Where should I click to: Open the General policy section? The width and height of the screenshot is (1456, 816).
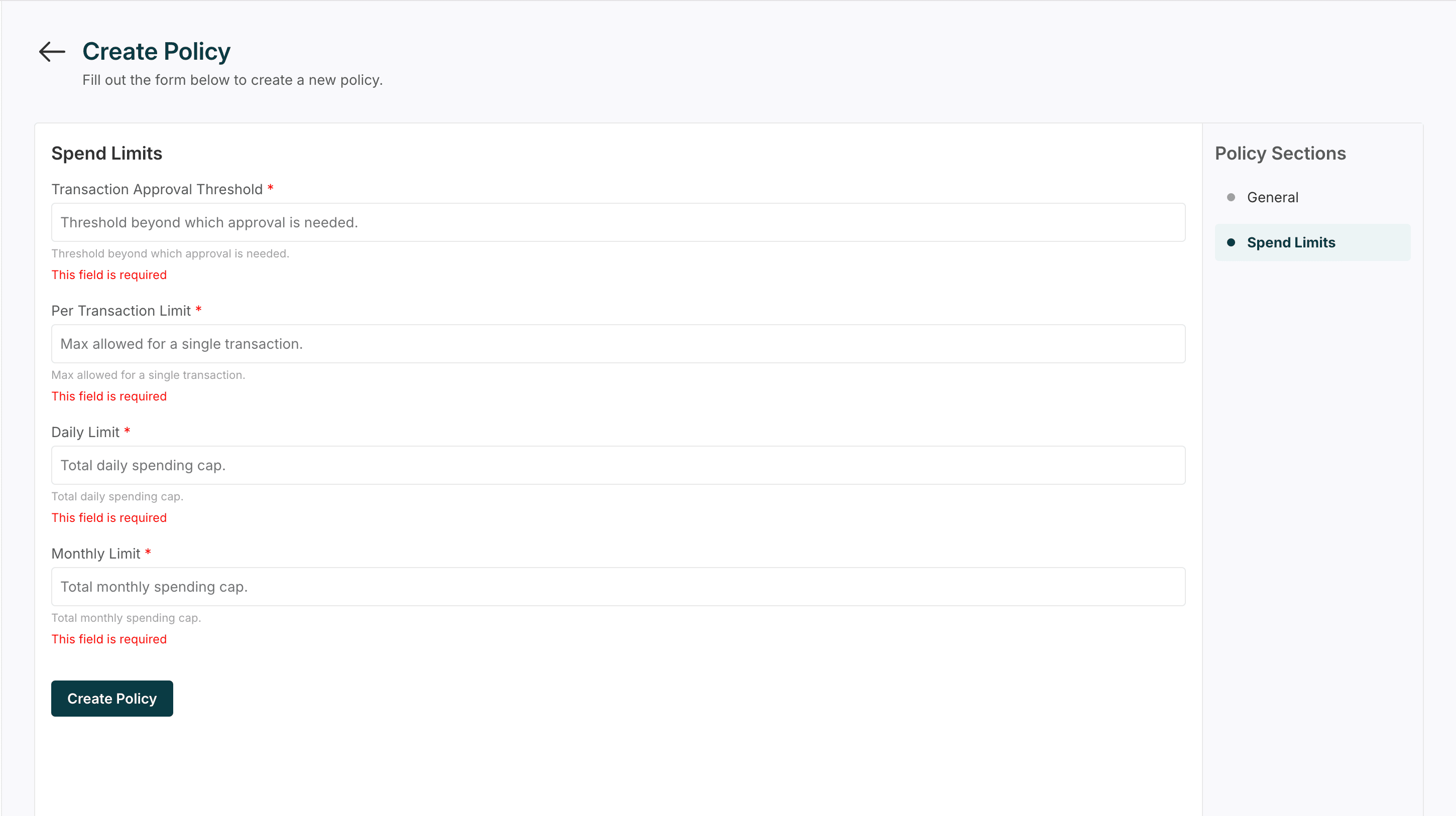[x=1272, y=197]
